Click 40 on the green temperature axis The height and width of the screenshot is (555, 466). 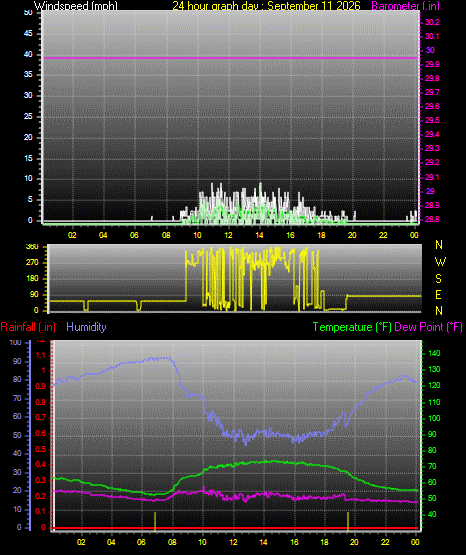coord(432,514)
